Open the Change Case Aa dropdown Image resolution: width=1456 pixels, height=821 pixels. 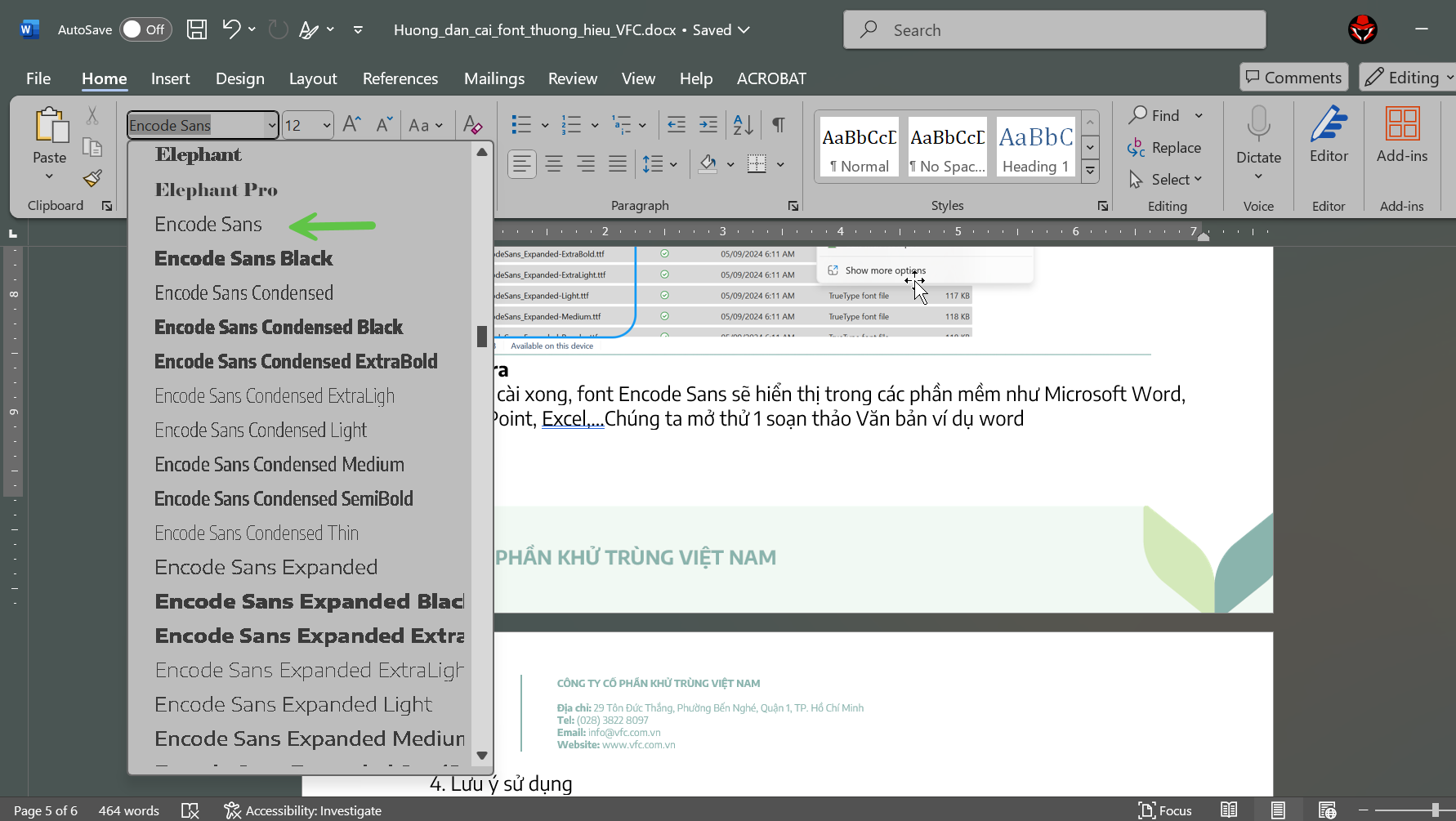pyautogui.click(x=426, y=125)
